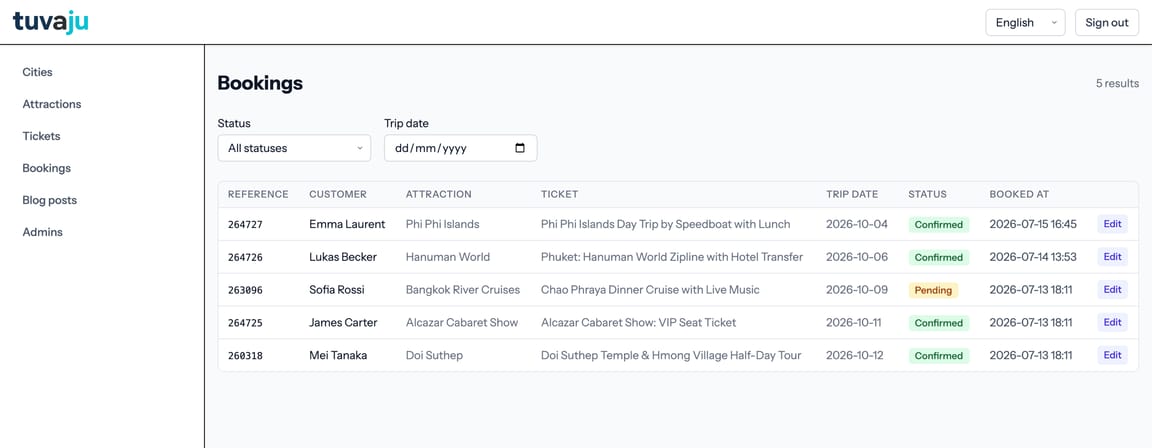
Task: Click the Hanuman World attraction cell
Action: click(447, 257)
